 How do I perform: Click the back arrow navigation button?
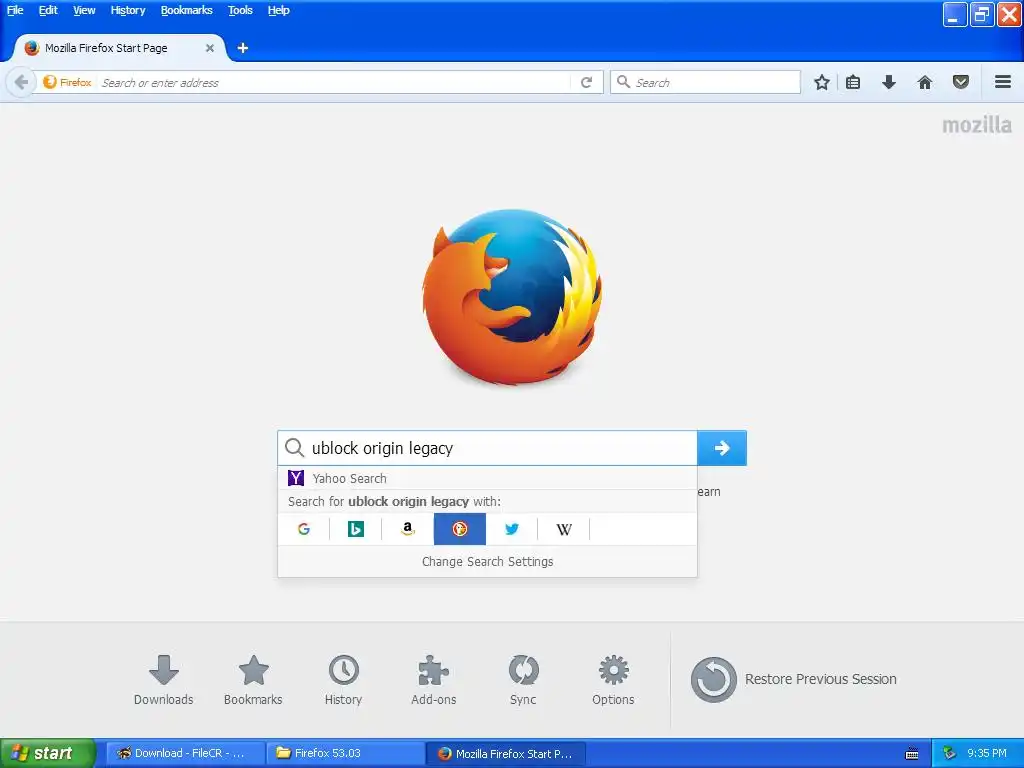[21, 82]
